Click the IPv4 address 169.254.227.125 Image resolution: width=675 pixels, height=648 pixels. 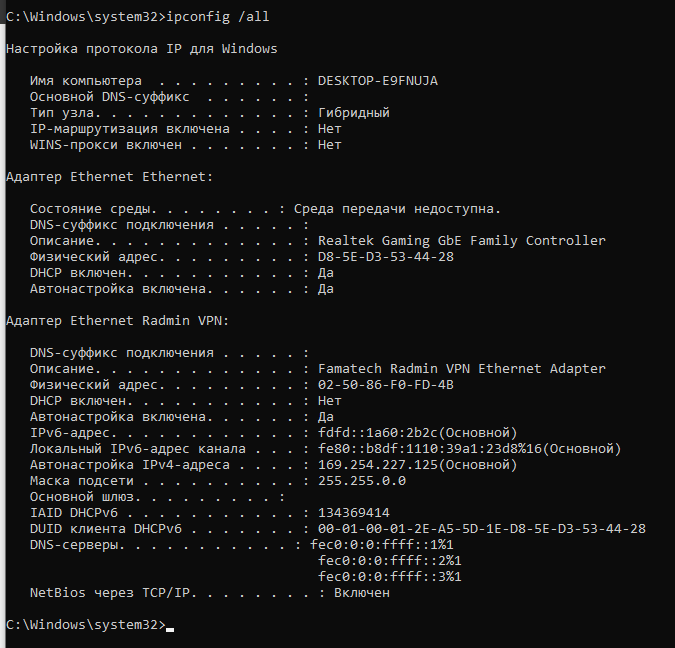tap(378, 465)
